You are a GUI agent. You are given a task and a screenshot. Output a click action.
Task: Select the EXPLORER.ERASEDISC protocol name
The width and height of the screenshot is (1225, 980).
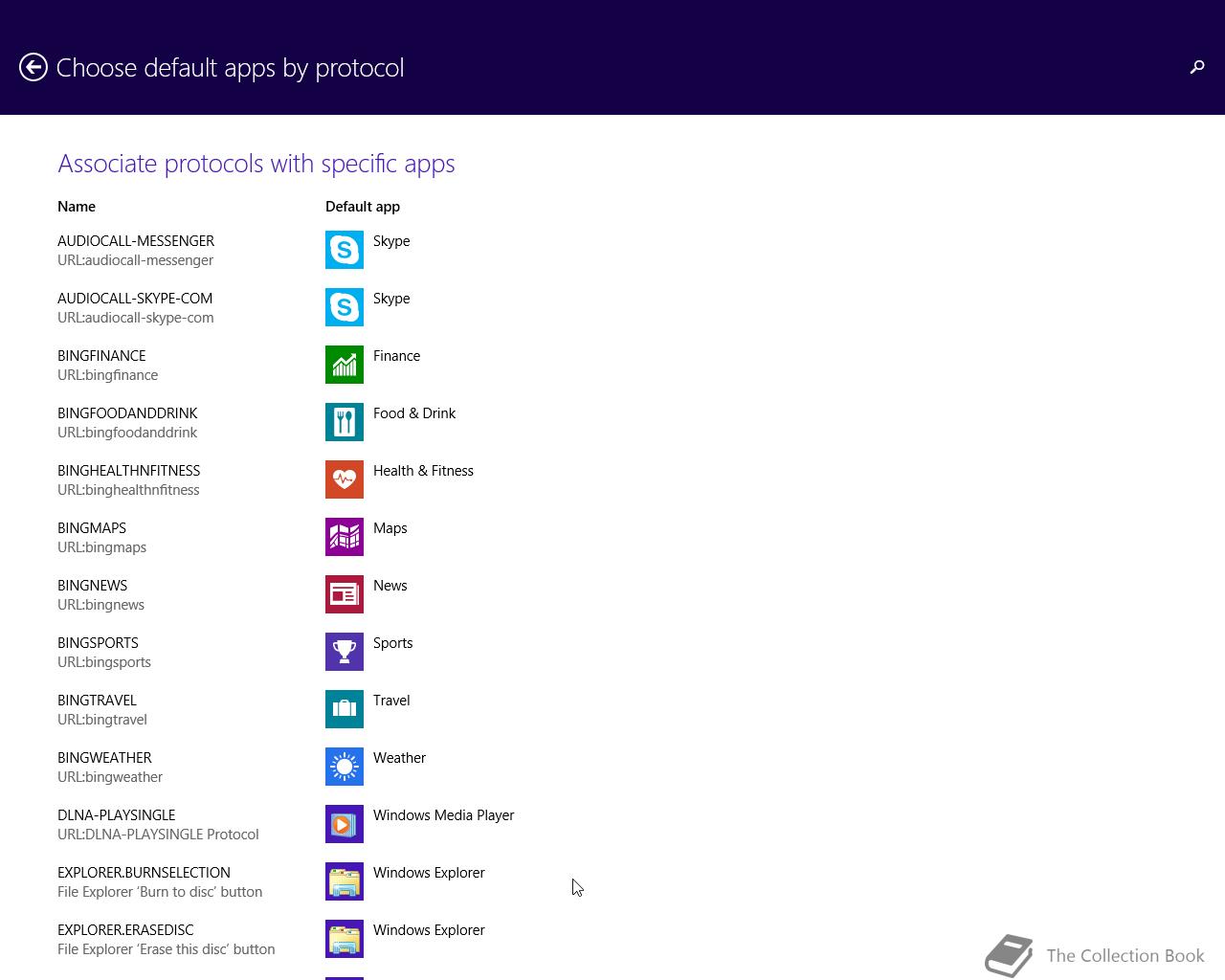pos(125,930)
